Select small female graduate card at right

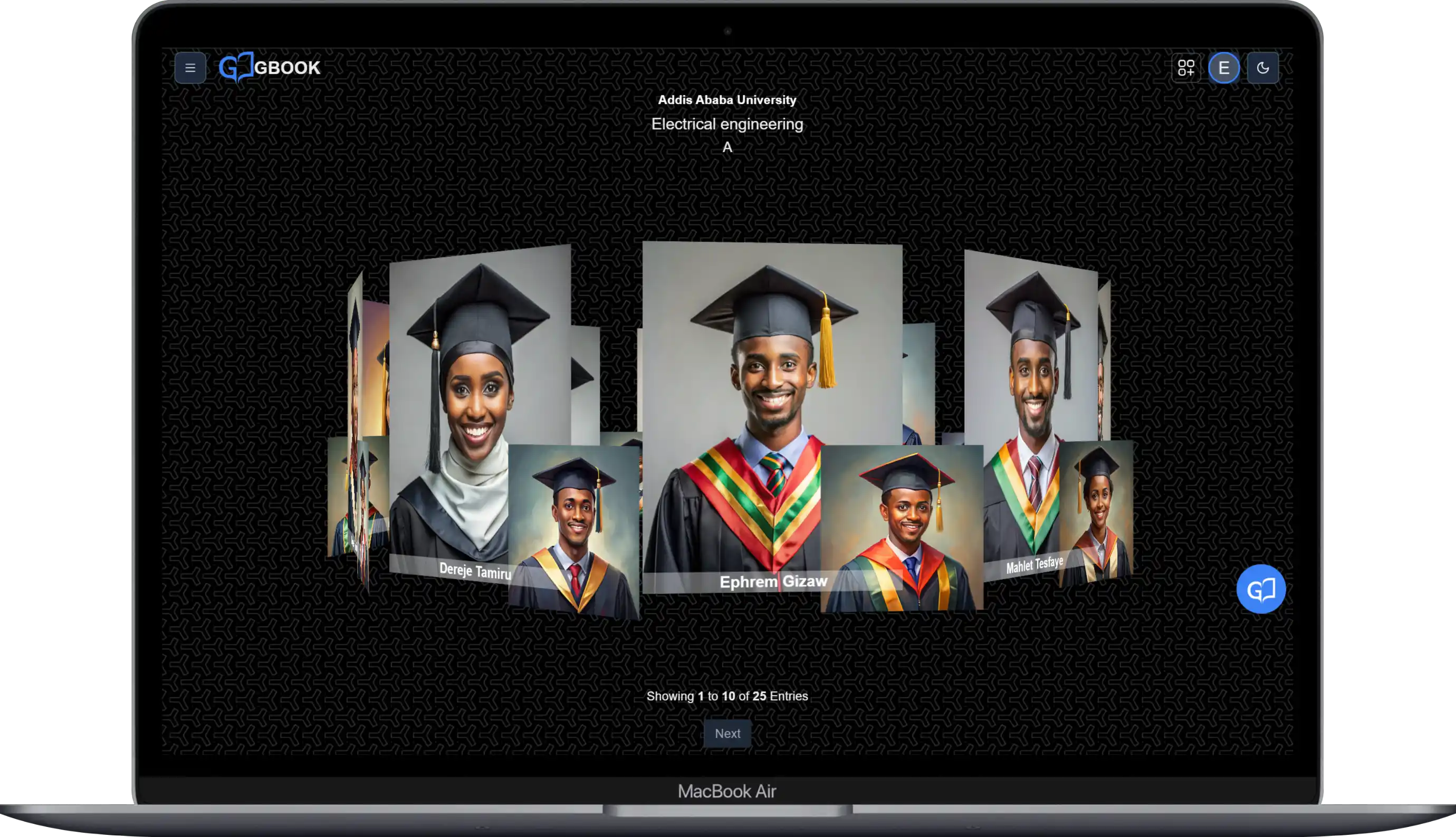click(1096, 511)
